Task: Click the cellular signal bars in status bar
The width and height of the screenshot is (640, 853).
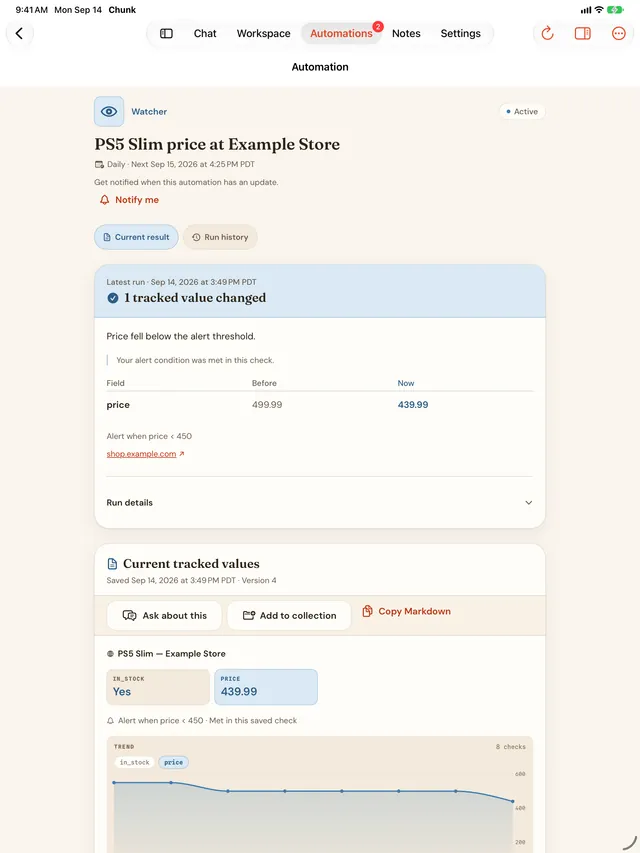Action: pyautogui.click(x=586, y=10)
